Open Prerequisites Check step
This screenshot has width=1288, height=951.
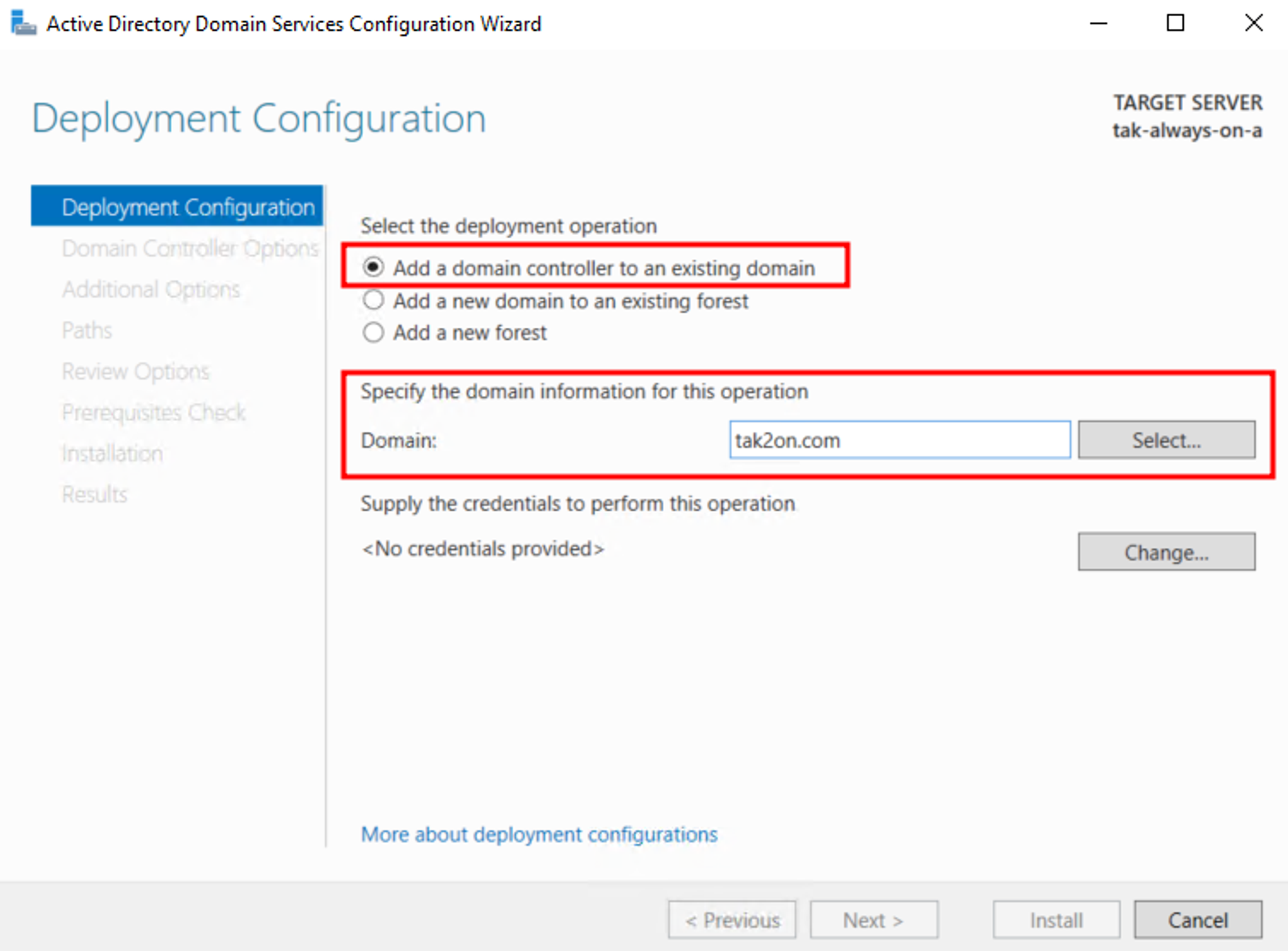(153, 413)
